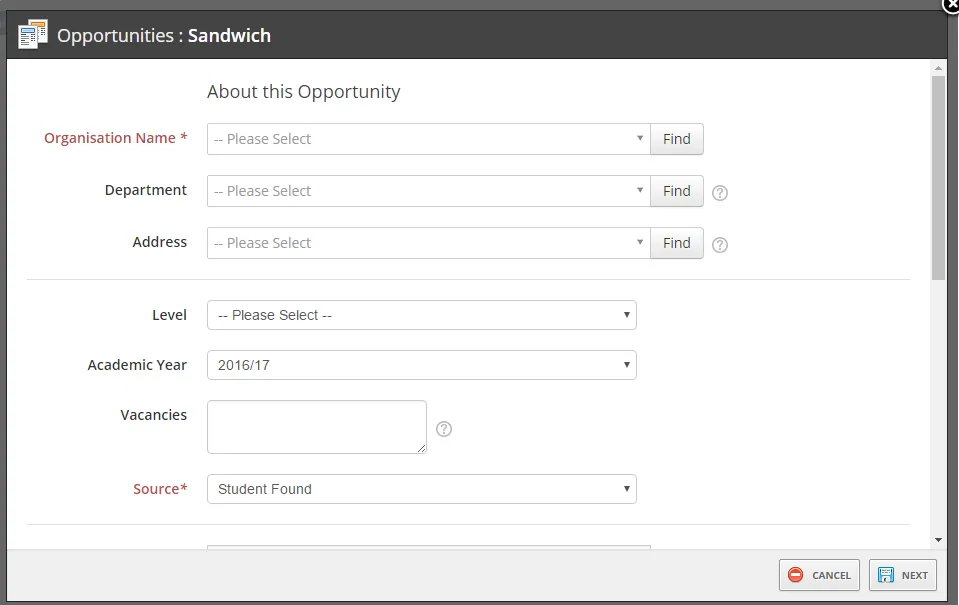Open the Address dropdown
Viewport: 959px width, 605px height.
click(x=428, y=243)
